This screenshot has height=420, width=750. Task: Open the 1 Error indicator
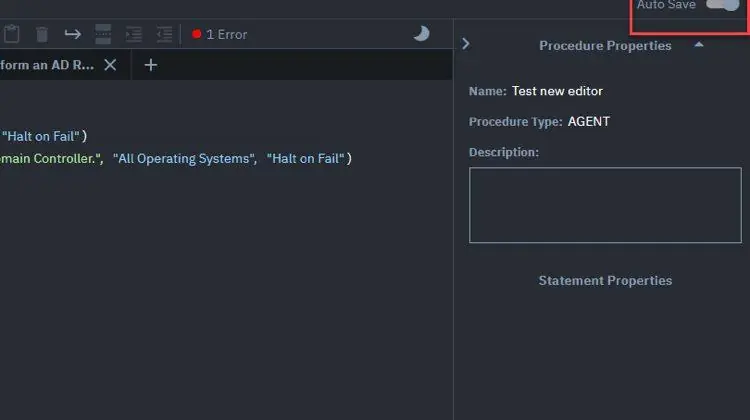[x=220, y=34]
